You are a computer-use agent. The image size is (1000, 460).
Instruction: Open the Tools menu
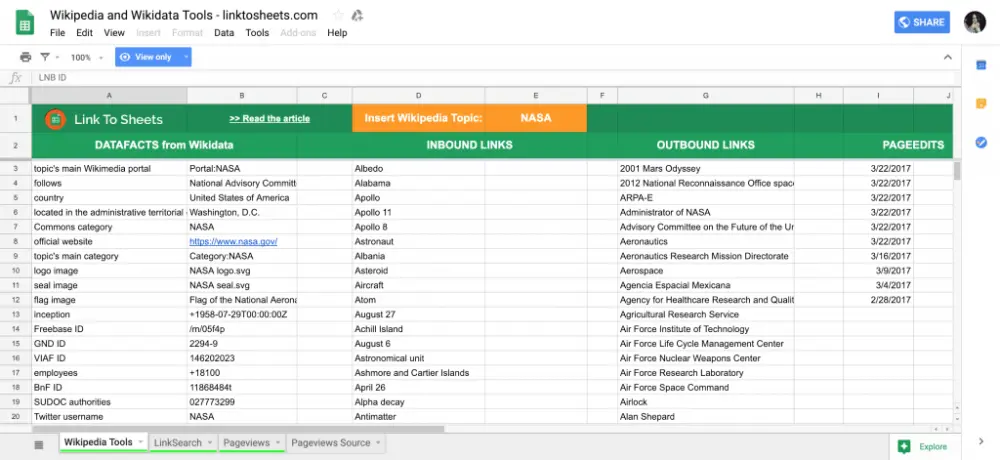(x=257, y=33)
